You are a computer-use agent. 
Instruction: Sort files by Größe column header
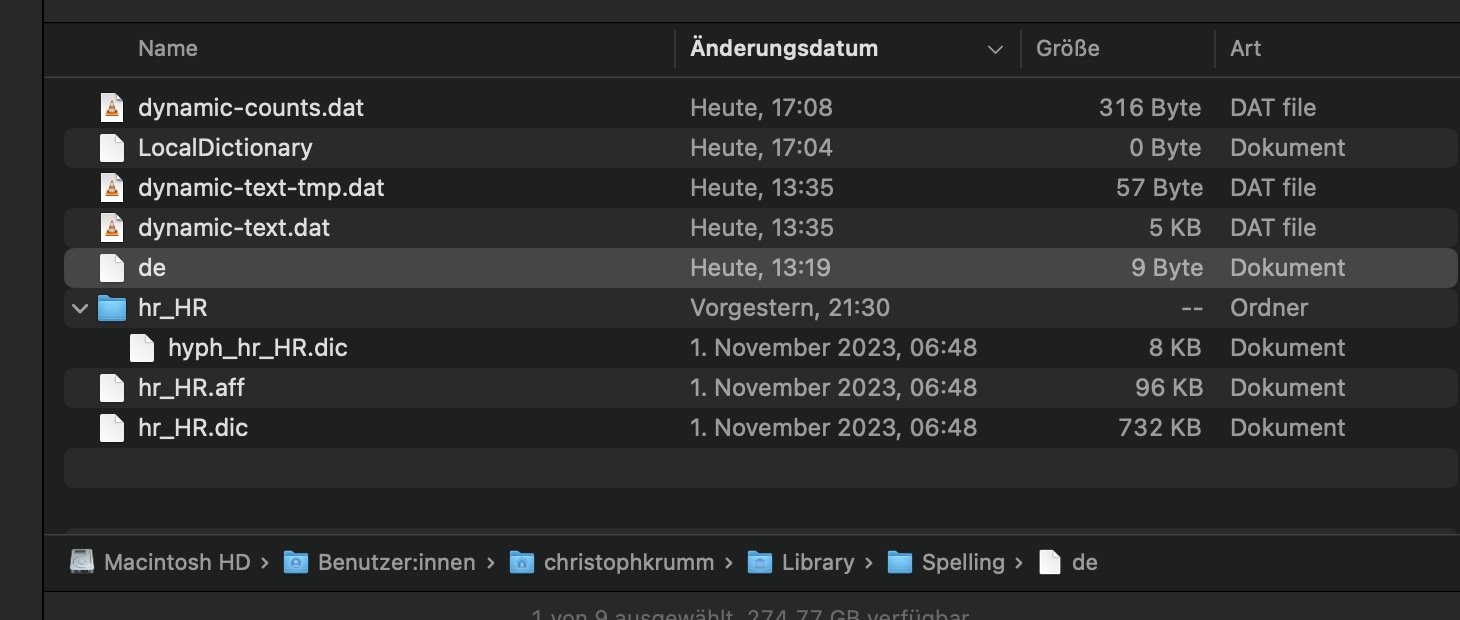[1068, 48]
